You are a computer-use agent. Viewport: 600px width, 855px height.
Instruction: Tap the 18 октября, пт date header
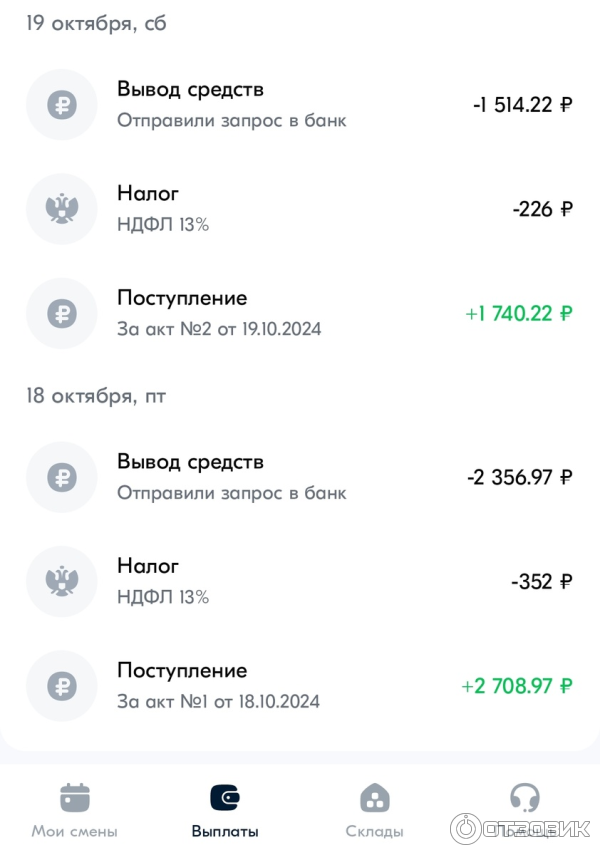tap(96, 396)
